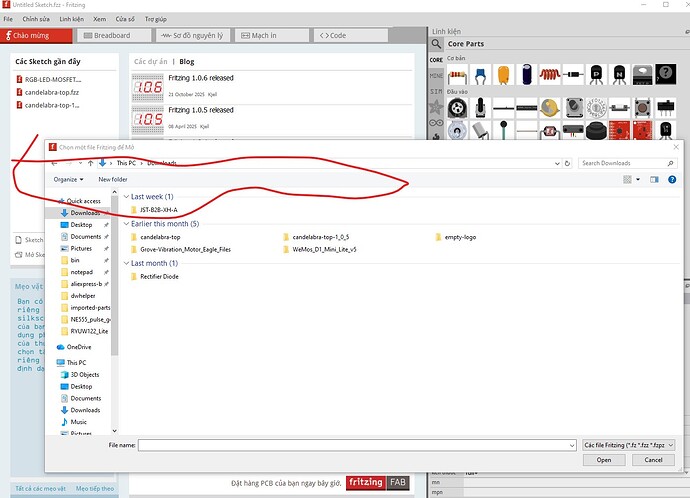
Task: Open the Trợ giúp menu
Action: [x=157, y=19]
